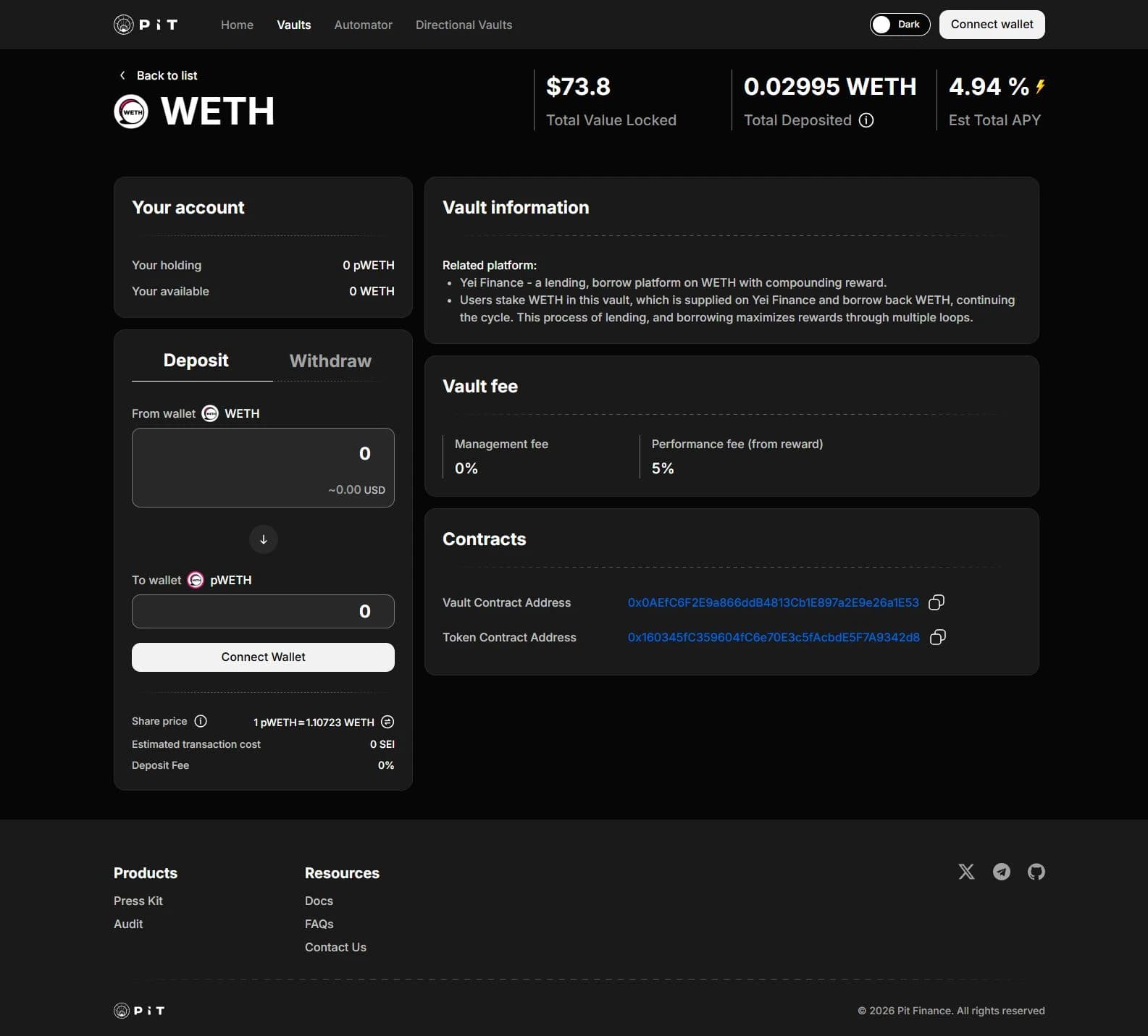Open the Telegram social link

1002,872
